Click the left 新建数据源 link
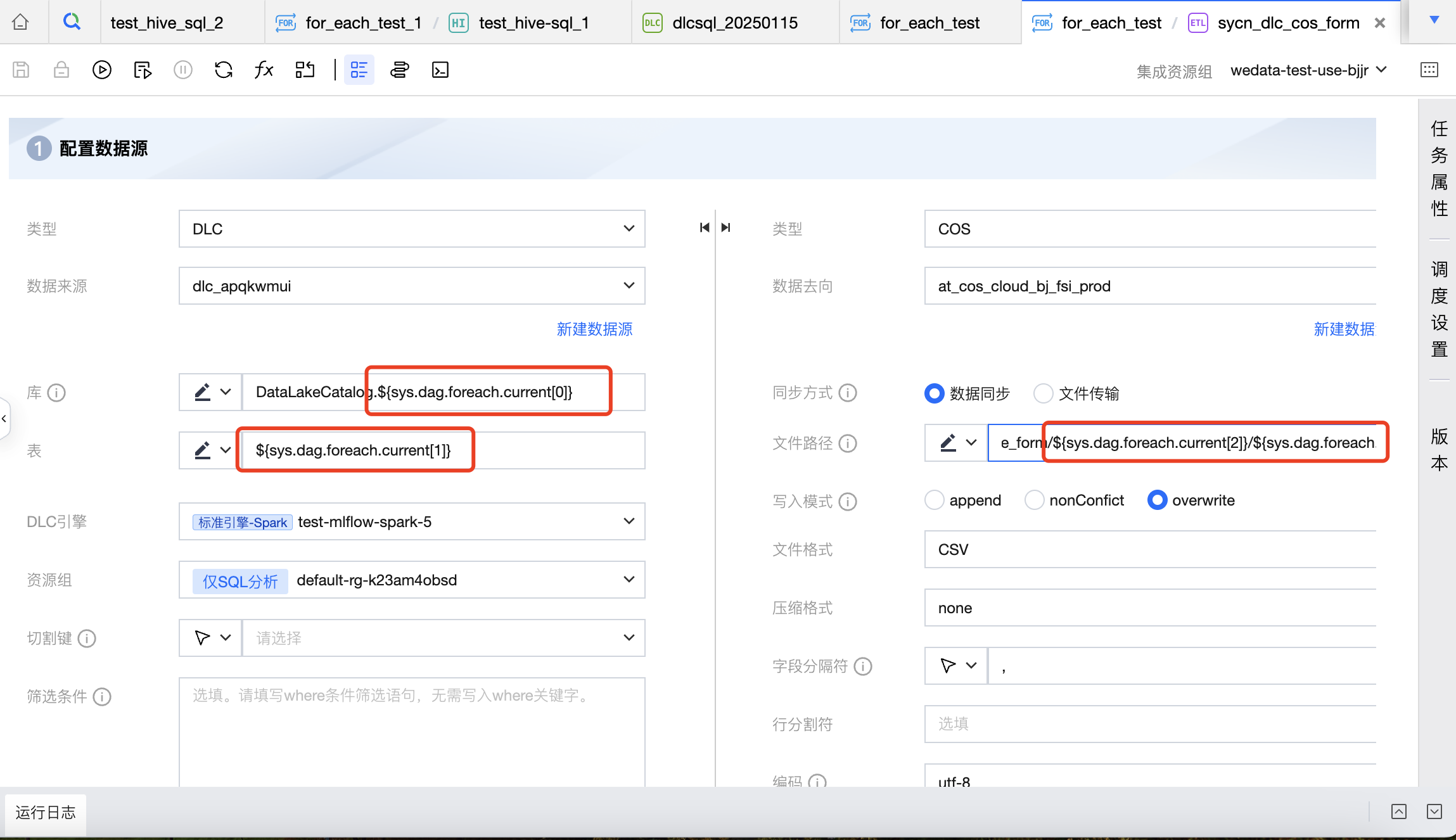1456x840 pixels. click(x=594, y=329)
